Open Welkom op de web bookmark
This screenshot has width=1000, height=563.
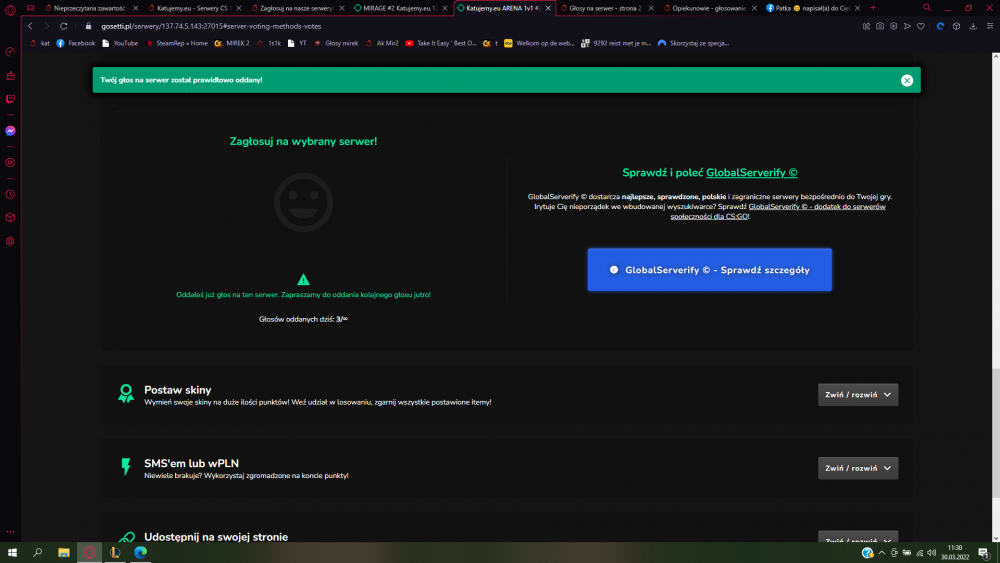[x=539, y=43]
